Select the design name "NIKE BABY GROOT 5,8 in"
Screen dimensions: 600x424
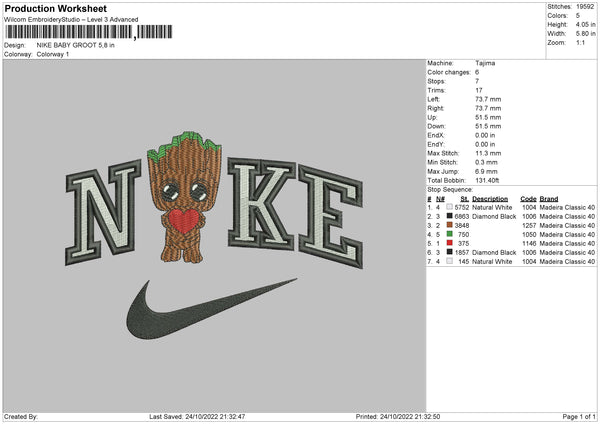click(75, 45)
